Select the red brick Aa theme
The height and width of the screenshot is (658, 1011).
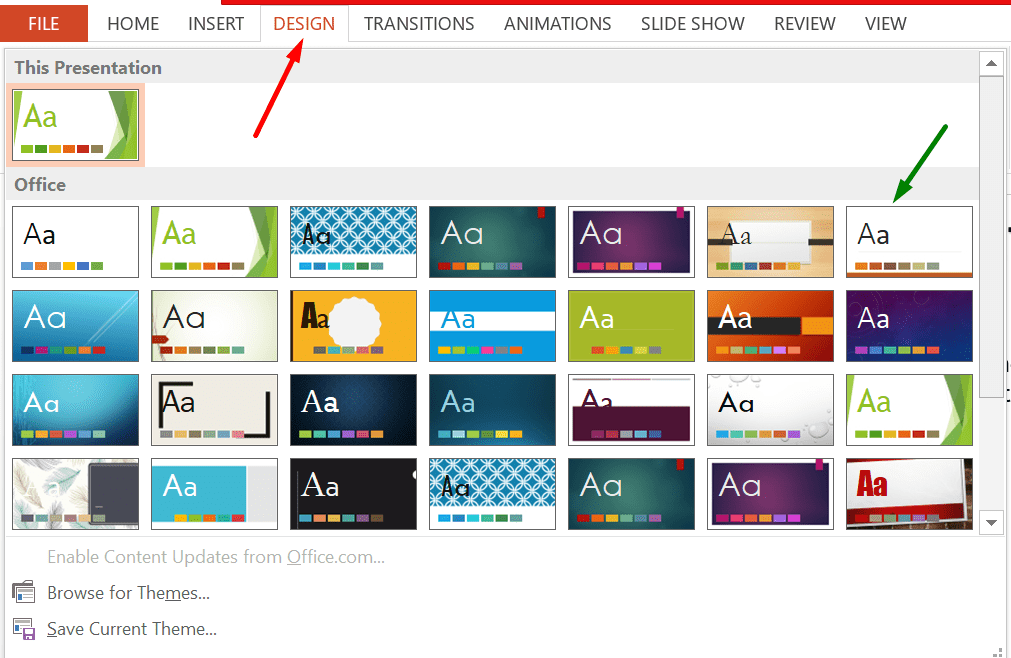909,494
